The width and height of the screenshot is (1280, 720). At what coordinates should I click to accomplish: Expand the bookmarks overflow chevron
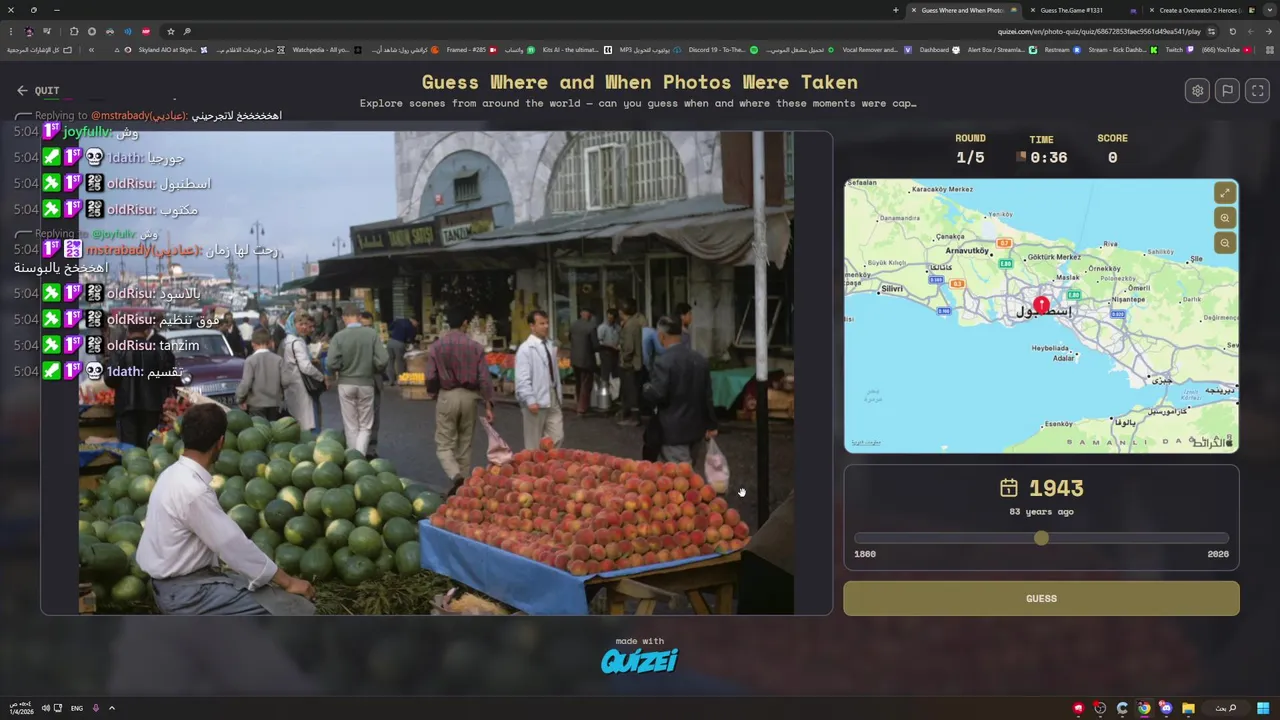click(91, 50)
